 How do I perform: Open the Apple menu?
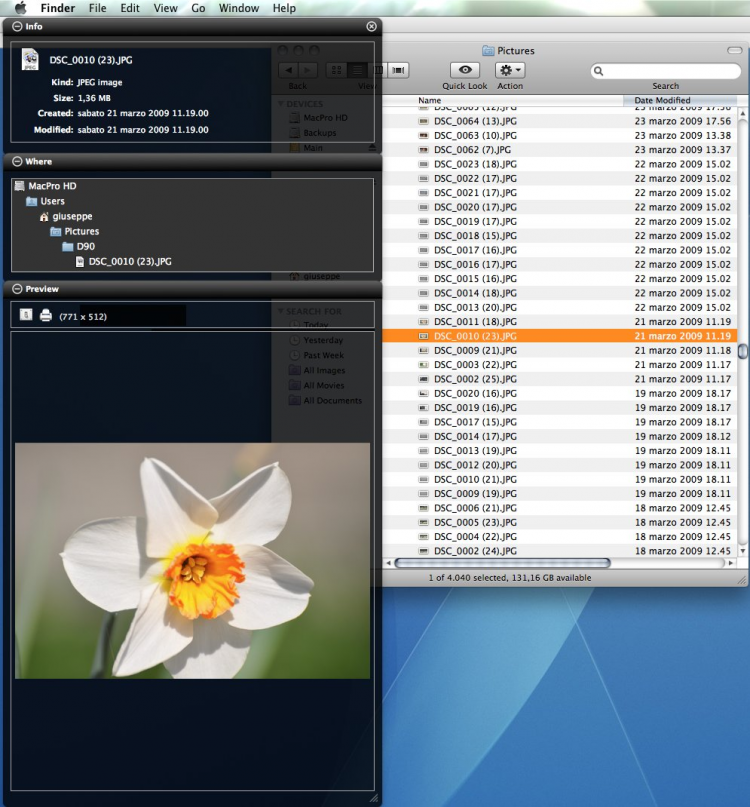click(19, 8)
